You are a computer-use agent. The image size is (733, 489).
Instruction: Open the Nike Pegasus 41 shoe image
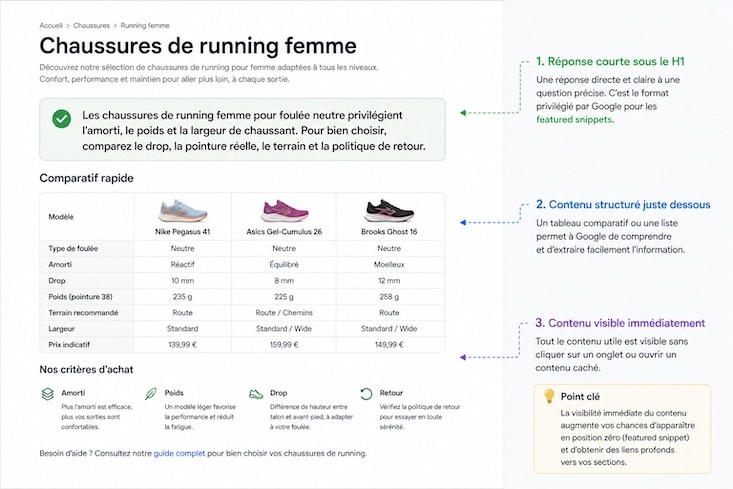click(x=183, y=211)
